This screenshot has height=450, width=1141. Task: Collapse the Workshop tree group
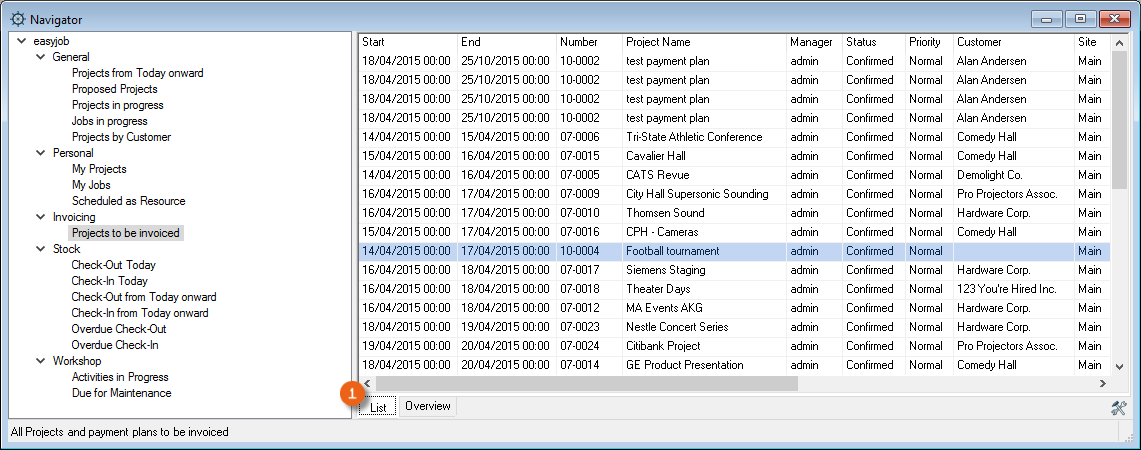(x=40, y=361)
